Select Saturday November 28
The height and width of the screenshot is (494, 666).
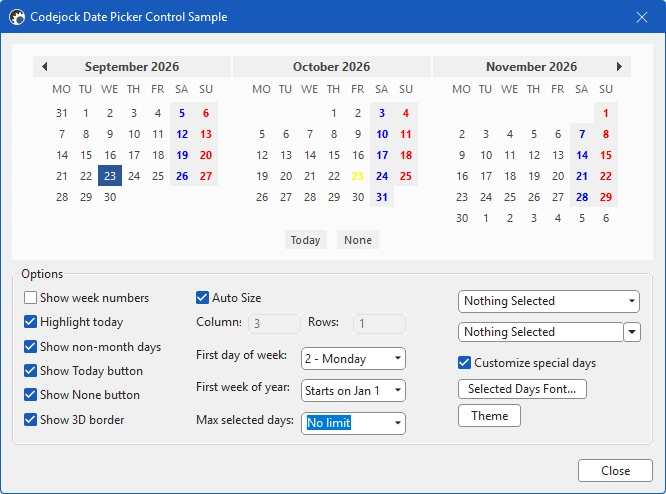pyautogui.click(x=582, y=197)
